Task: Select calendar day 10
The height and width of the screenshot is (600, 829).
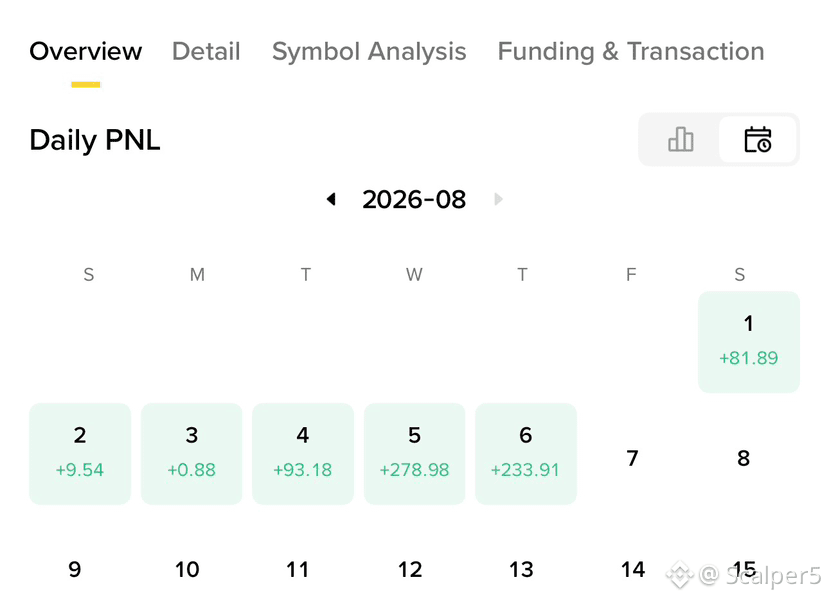Action: click(187, 569)
